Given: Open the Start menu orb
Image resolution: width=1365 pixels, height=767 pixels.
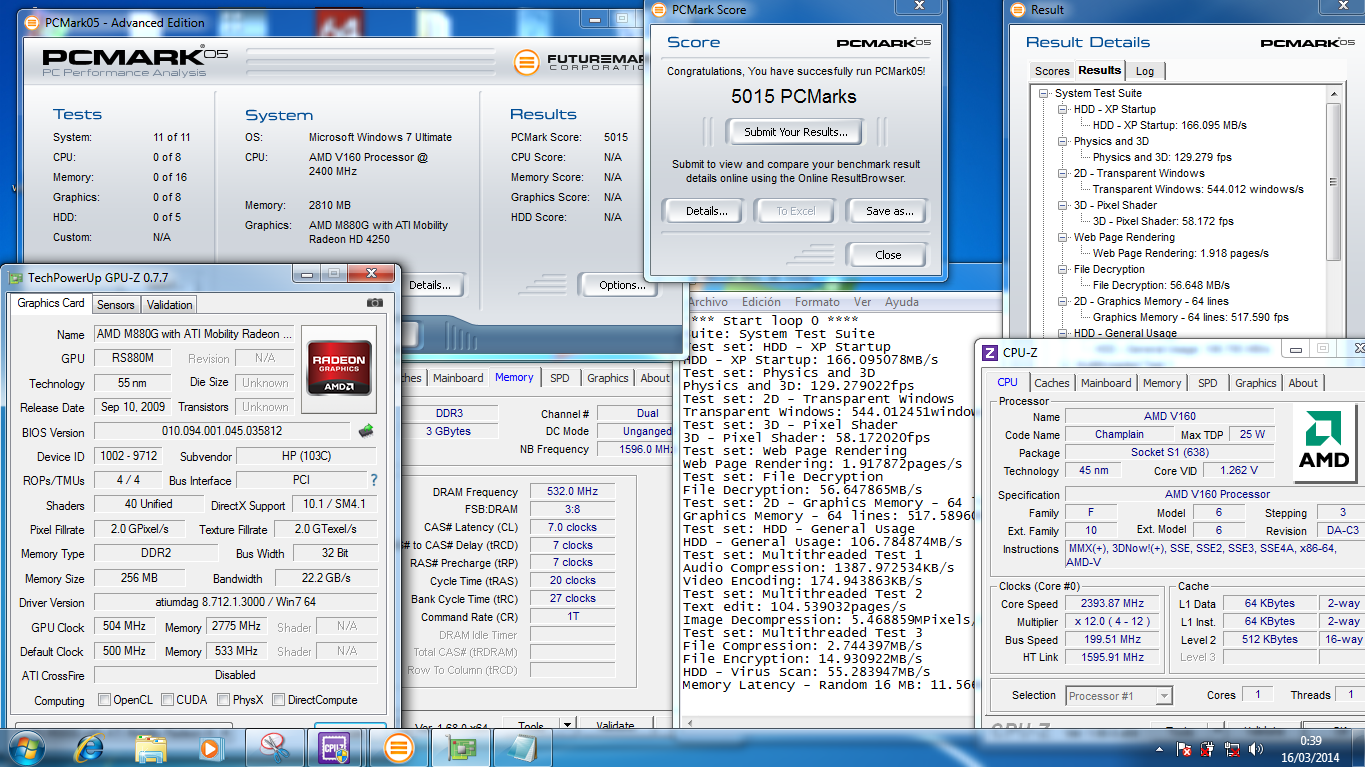Looking at the screenshot, I should point(26,747).
